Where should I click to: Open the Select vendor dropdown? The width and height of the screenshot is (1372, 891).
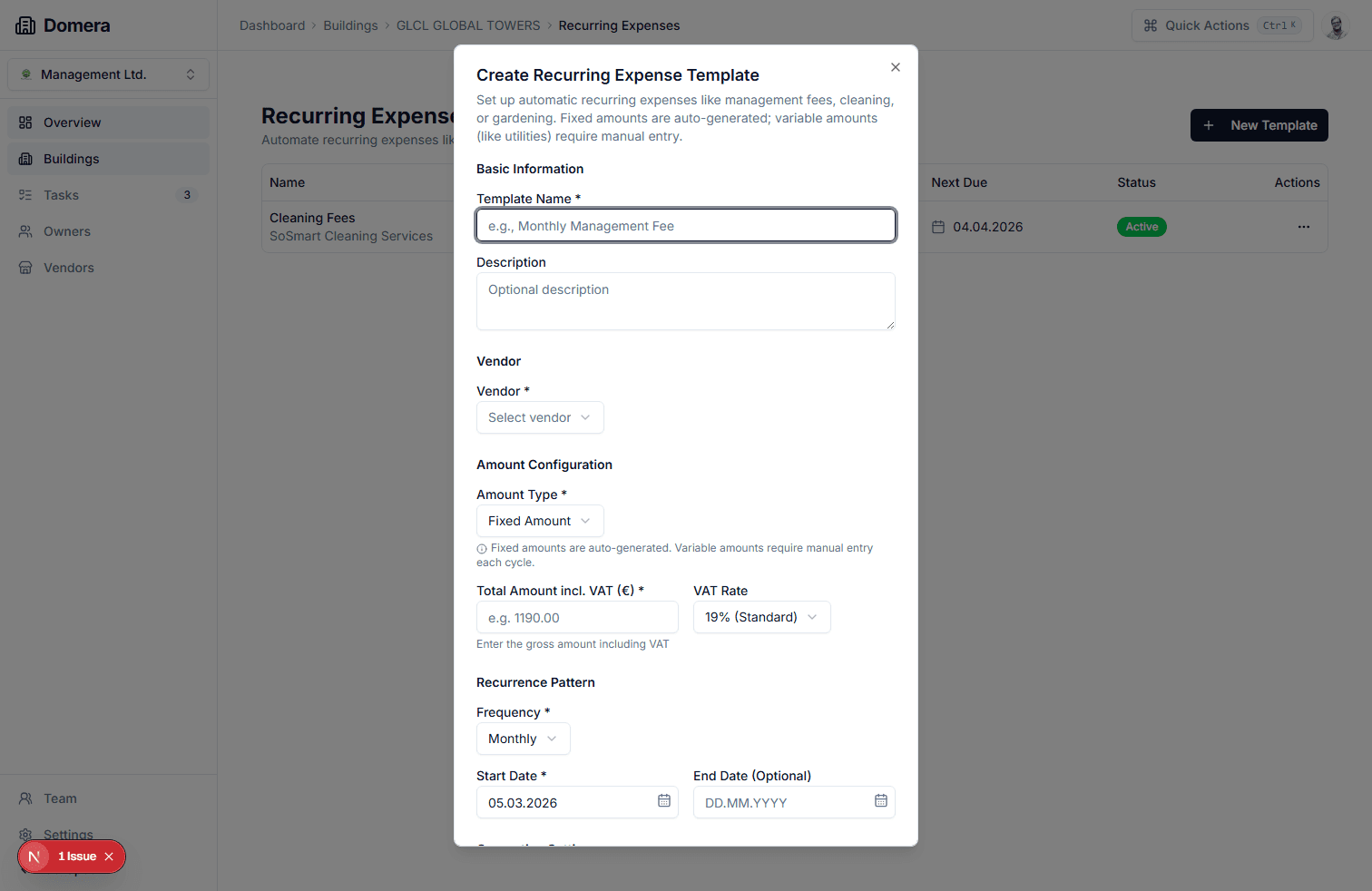[x=540, y=417]
